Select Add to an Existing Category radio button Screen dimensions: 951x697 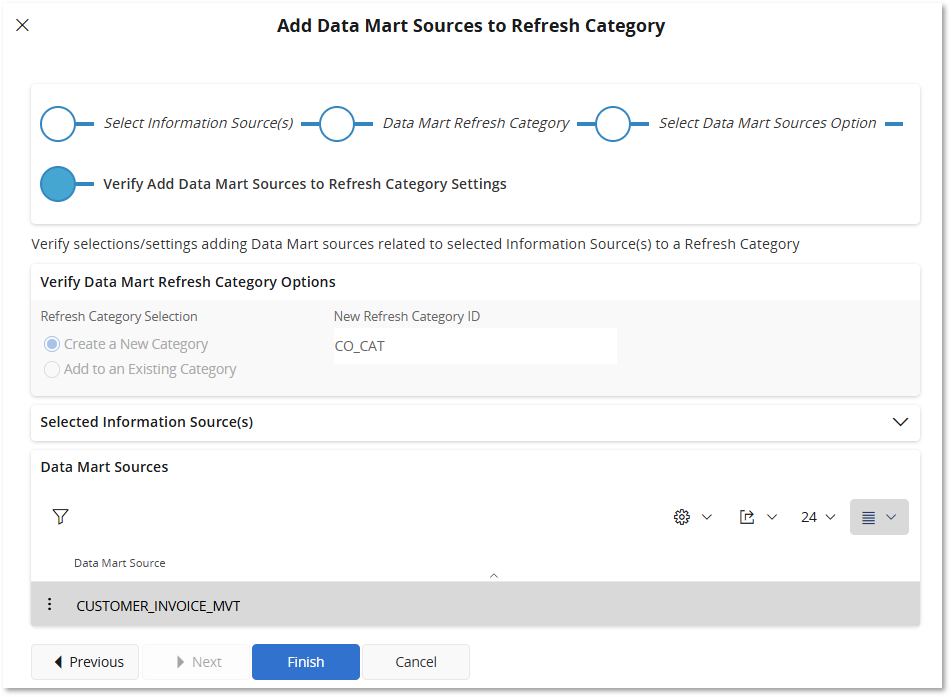coord(52,369)
